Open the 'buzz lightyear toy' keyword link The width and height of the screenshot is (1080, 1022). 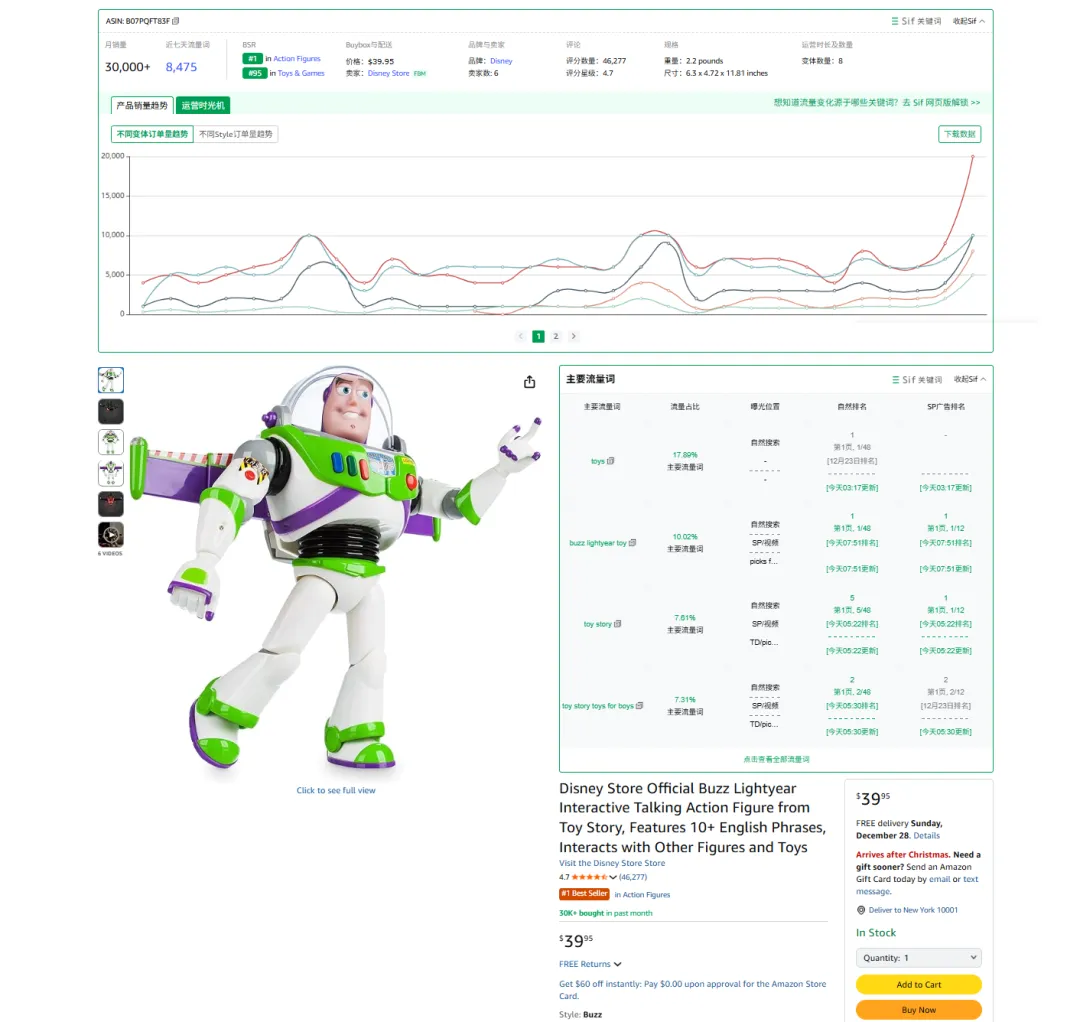pyautogui.click(x=598, y=543)
